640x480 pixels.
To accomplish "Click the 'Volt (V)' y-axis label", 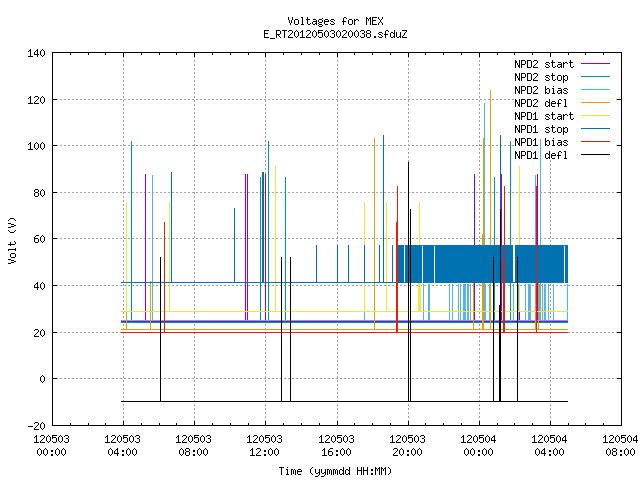I will (12, 240).
